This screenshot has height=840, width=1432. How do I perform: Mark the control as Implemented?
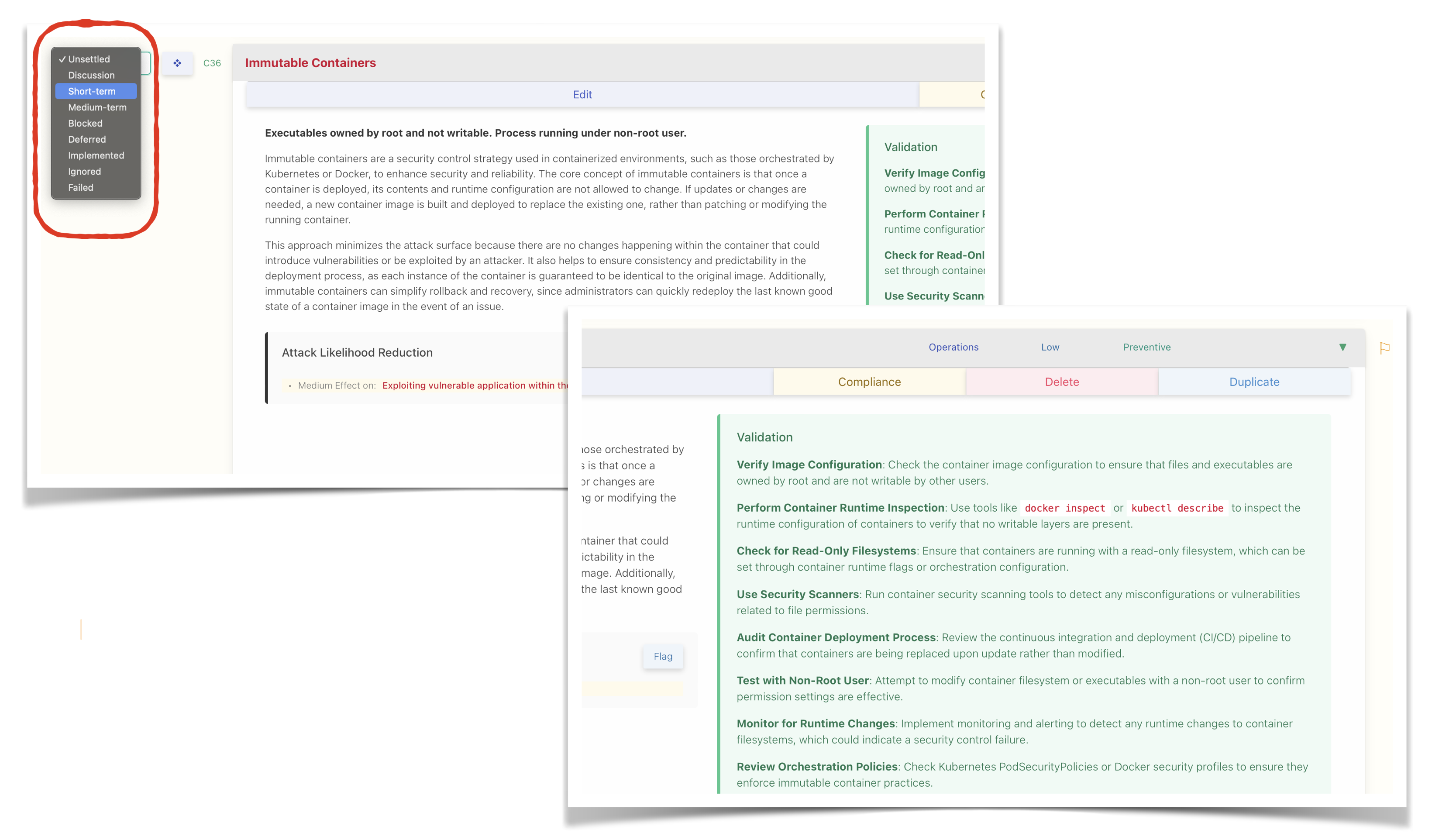[96, 155]
